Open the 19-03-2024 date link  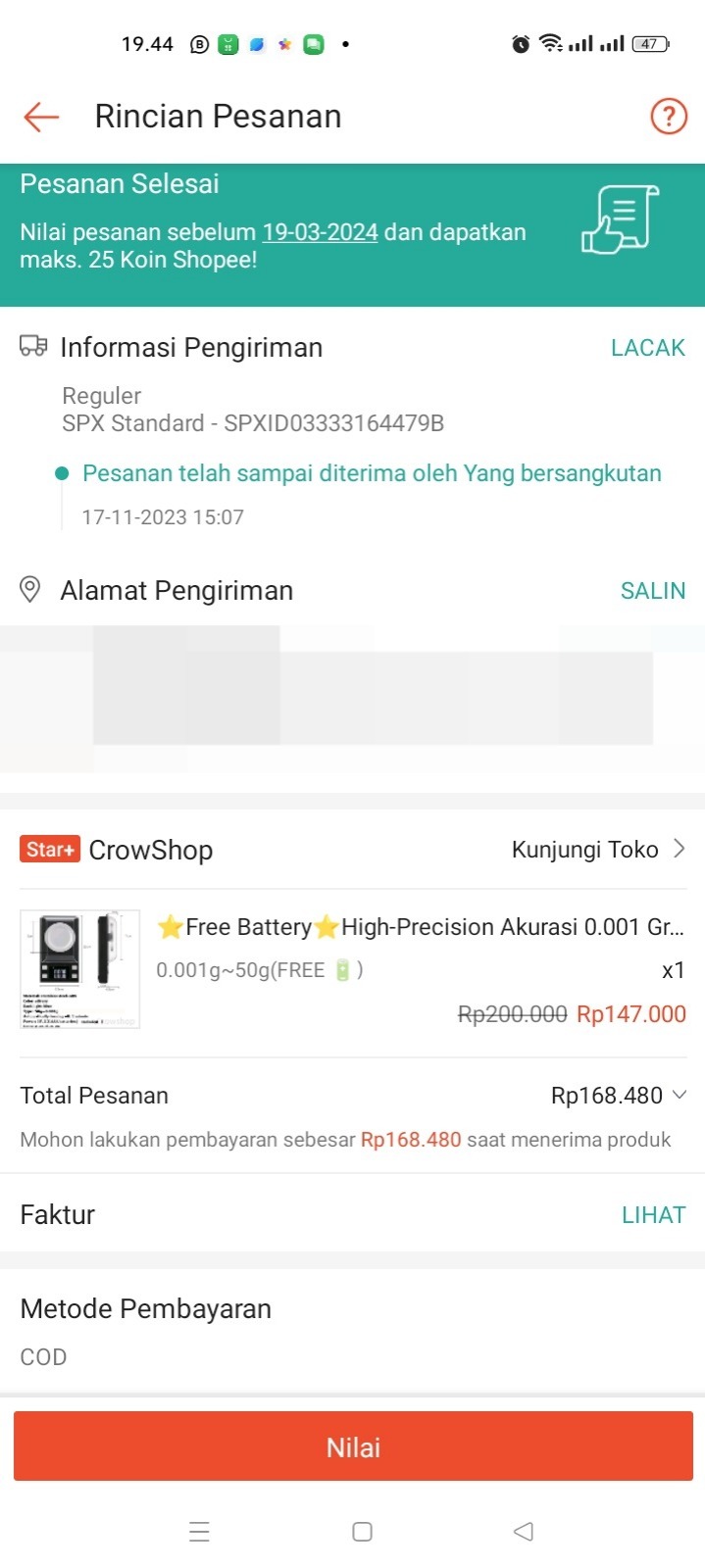(320, 232)
